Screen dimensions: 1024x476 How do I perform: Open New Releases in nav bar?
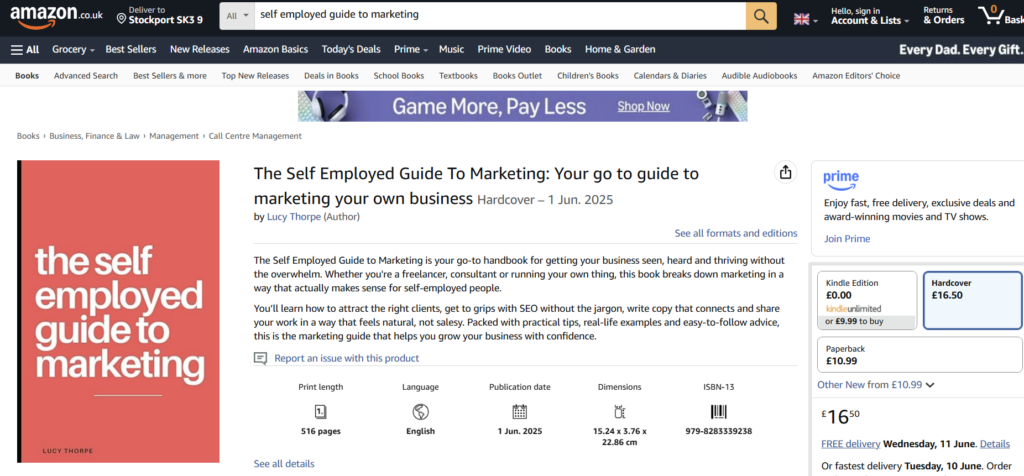tap(200, 50)
